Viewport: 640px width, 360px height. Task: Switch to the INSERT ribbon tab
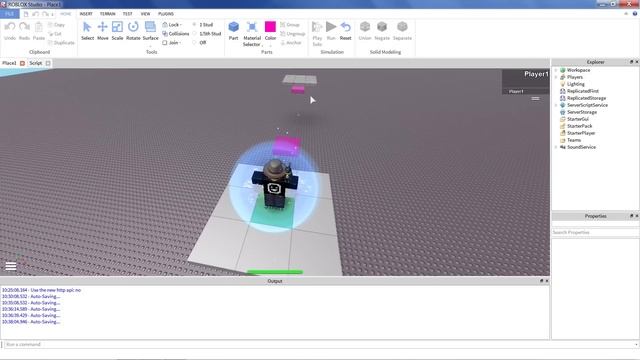click(86, 14)
